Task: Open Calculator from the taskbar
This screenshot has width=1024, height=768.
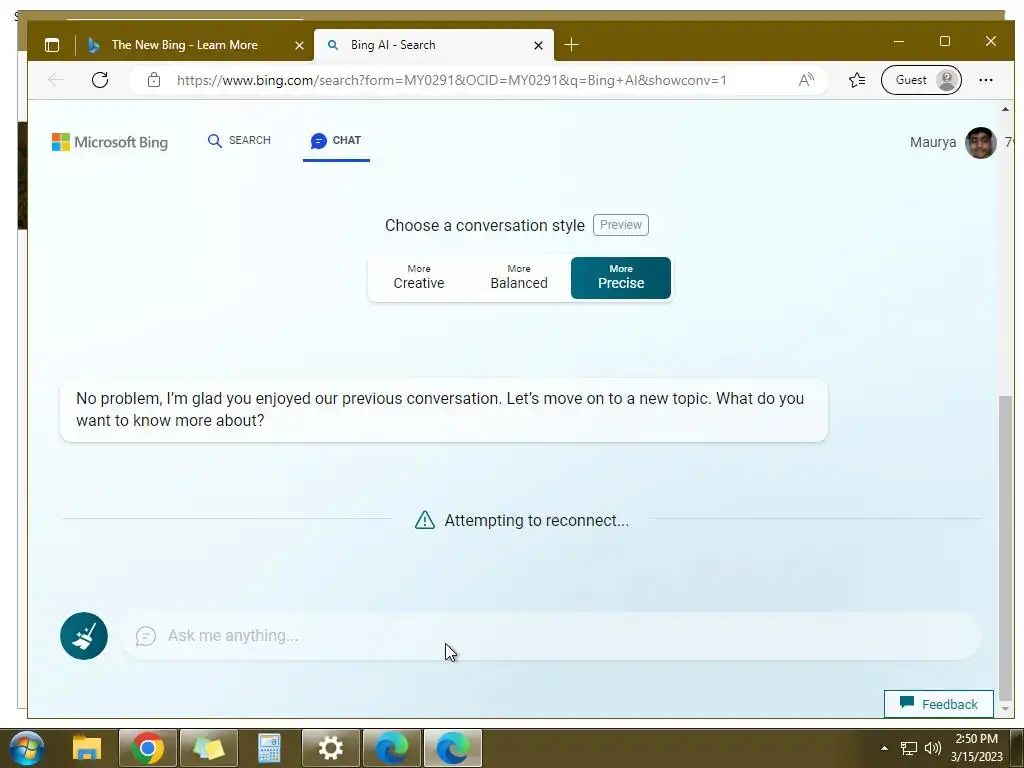Action: (x=269, y=748)
